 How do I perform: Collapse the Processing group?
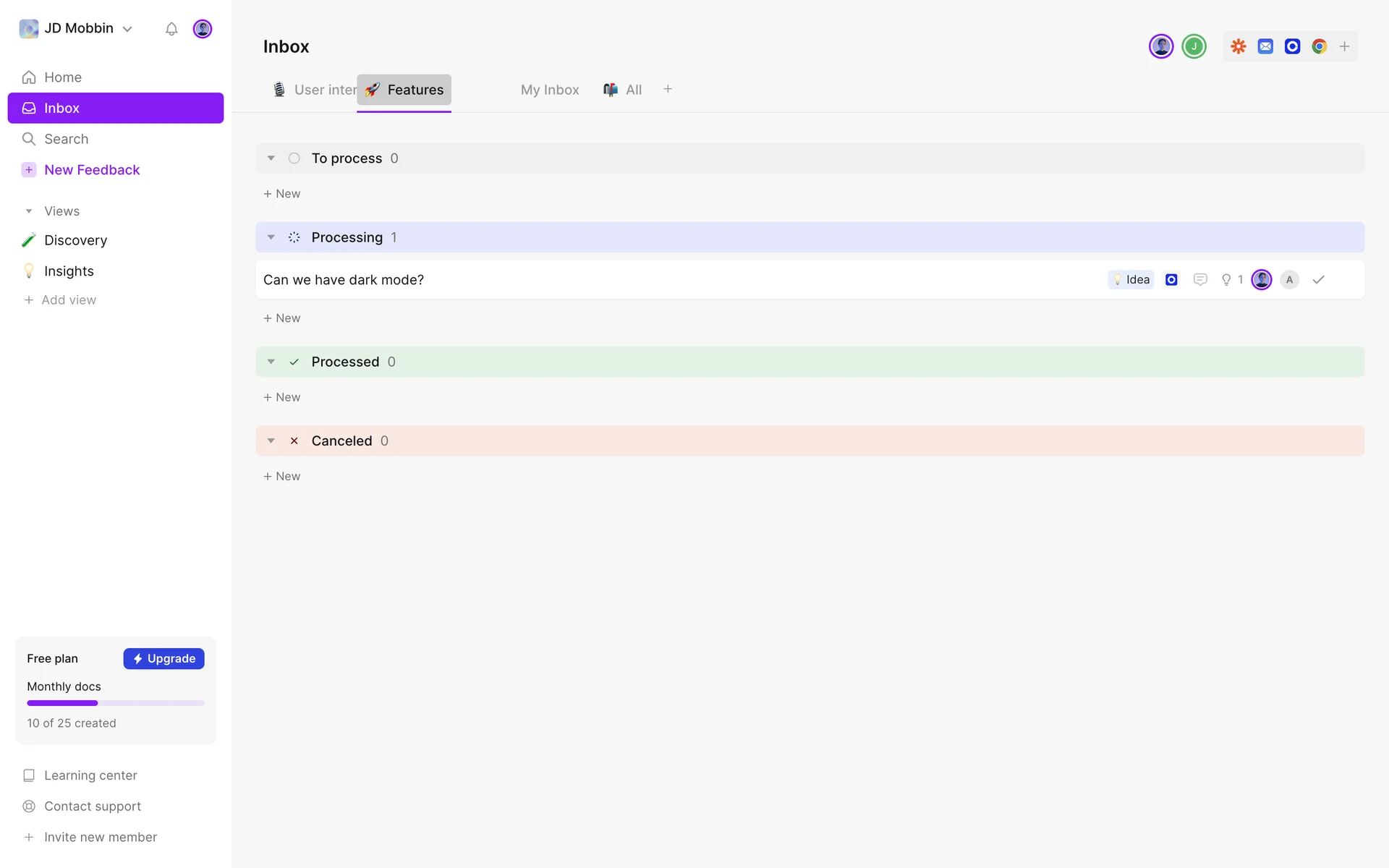point(271,237)
